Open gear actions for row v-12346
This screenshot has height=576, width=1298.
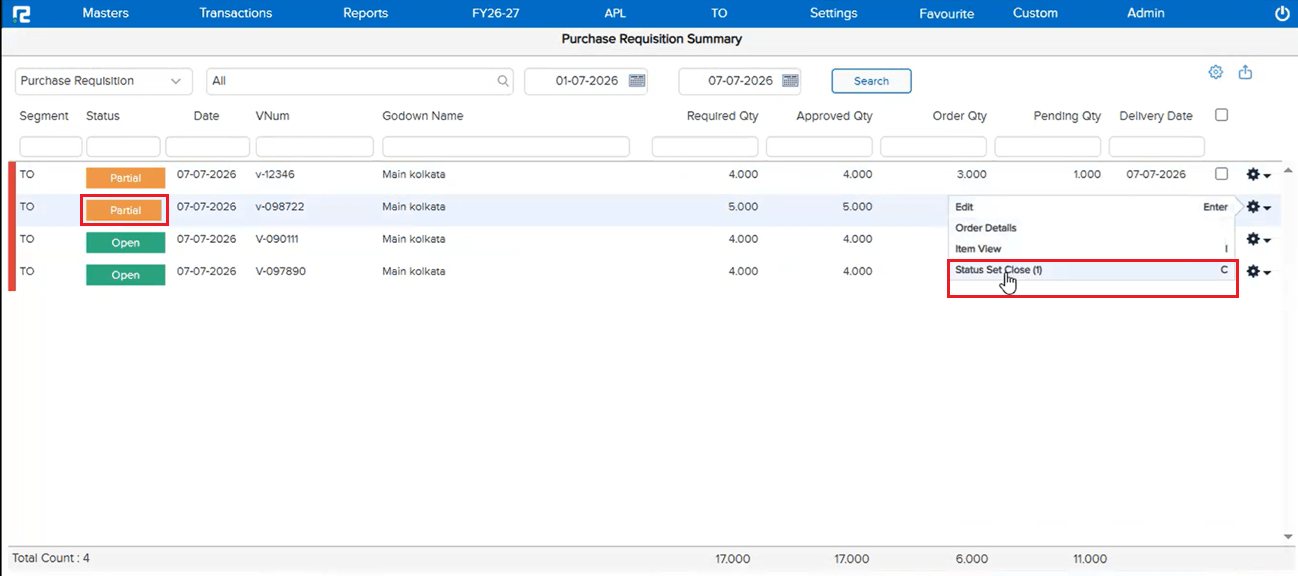click(x=1257, y=175)
